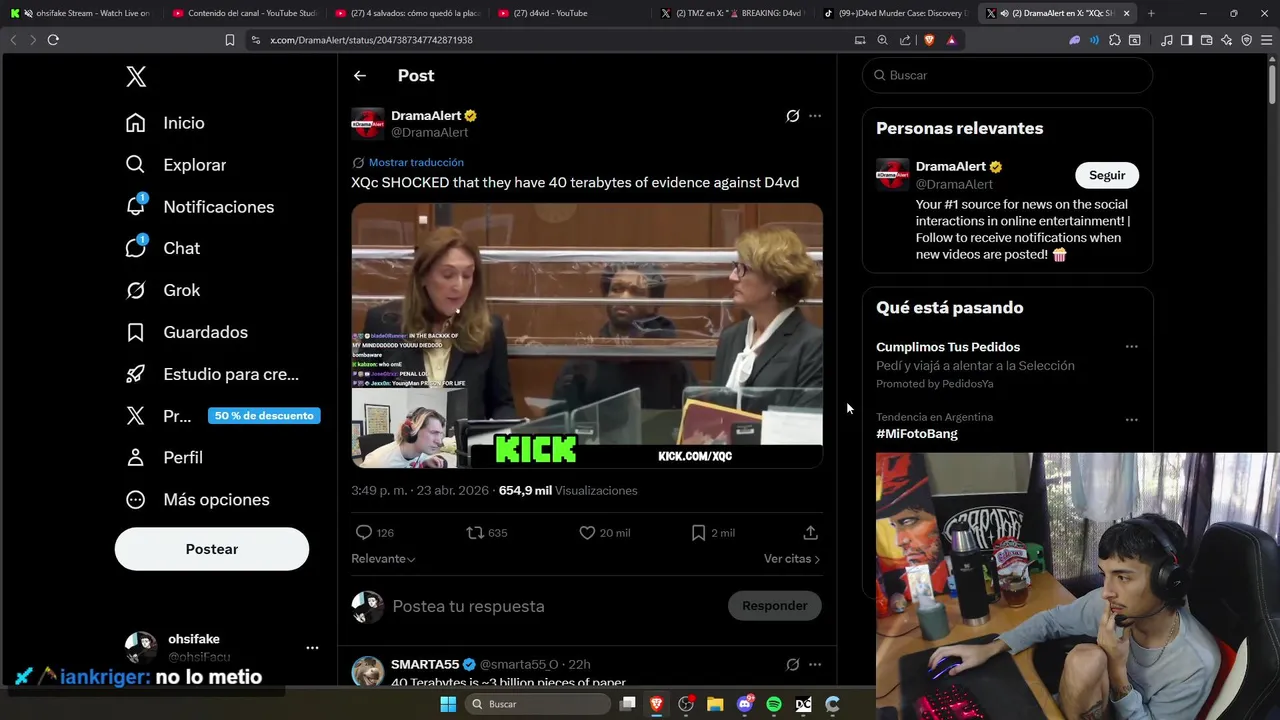Viewport: 1280px width, 720px height.
Task: Play the XQc video thumbnail
Action: (587, 336)
